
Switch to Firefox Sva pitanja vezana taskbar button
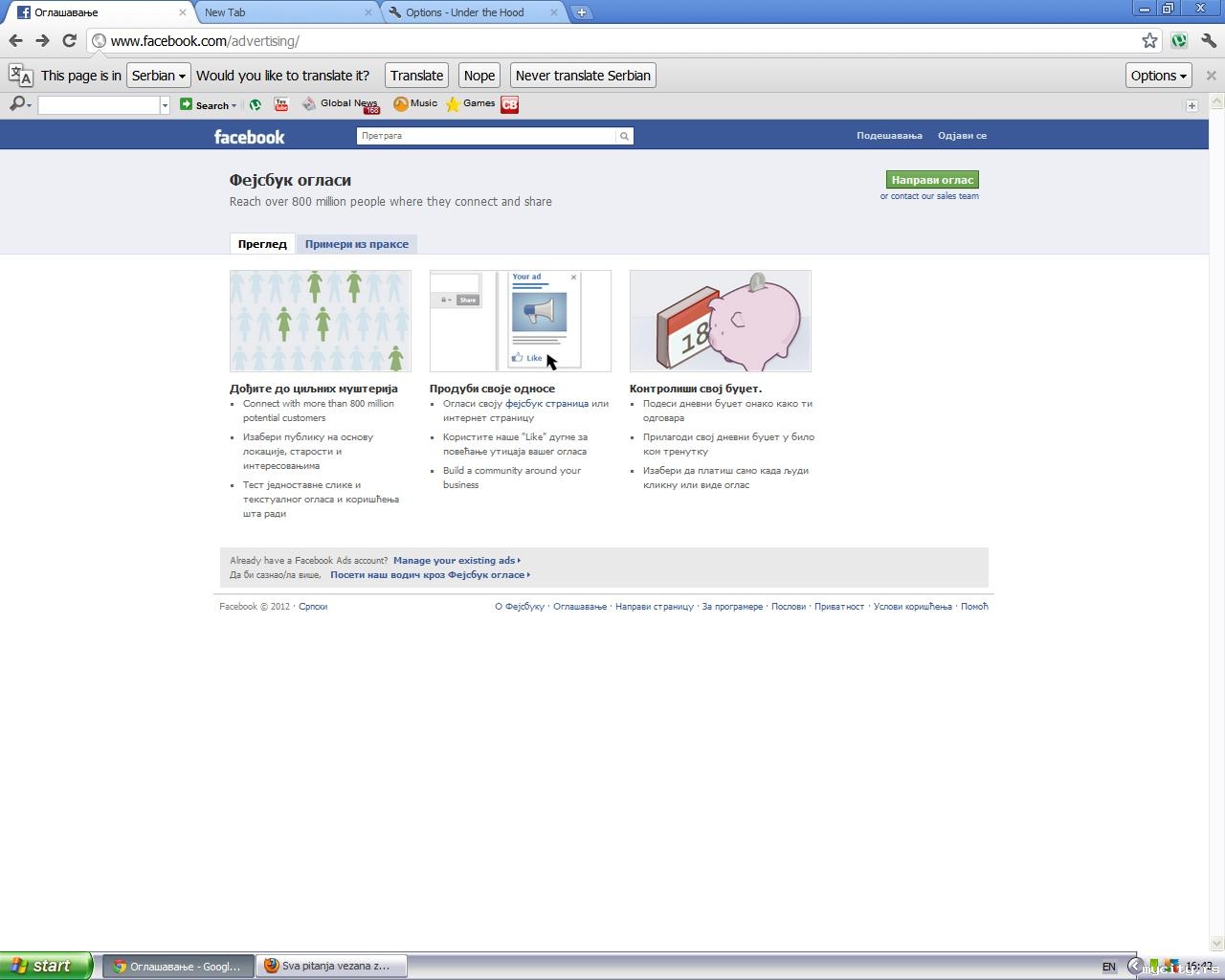[x=331, y=967]
